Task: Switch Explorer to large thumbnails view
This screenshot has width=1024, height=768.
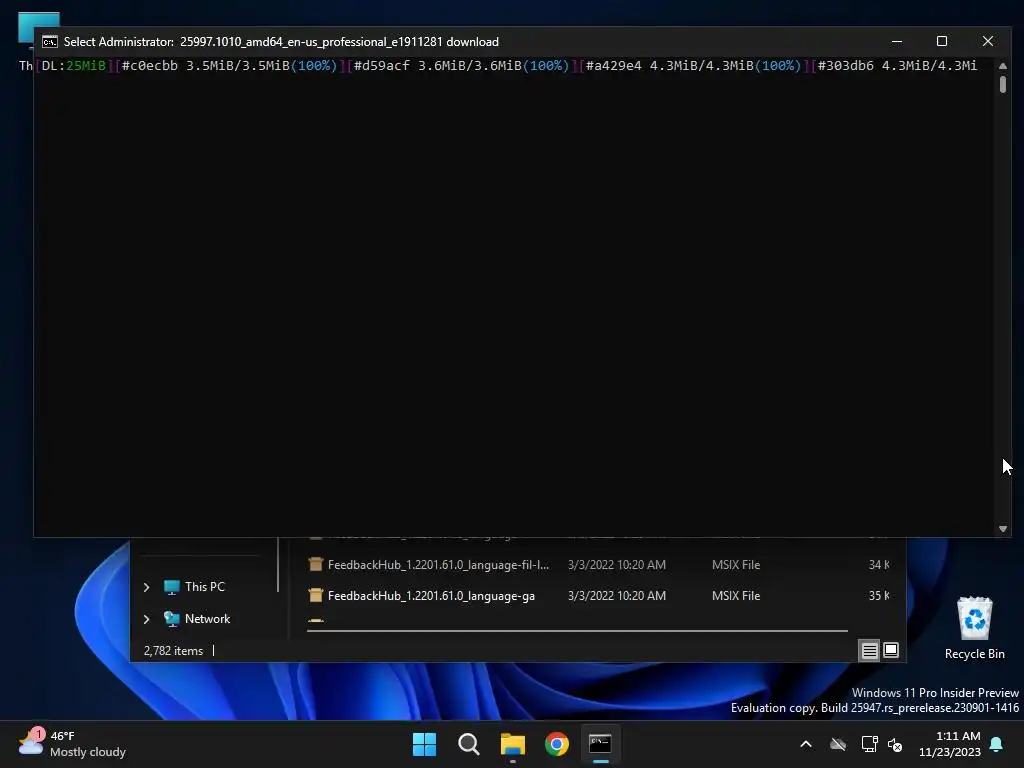Action: 891,650
